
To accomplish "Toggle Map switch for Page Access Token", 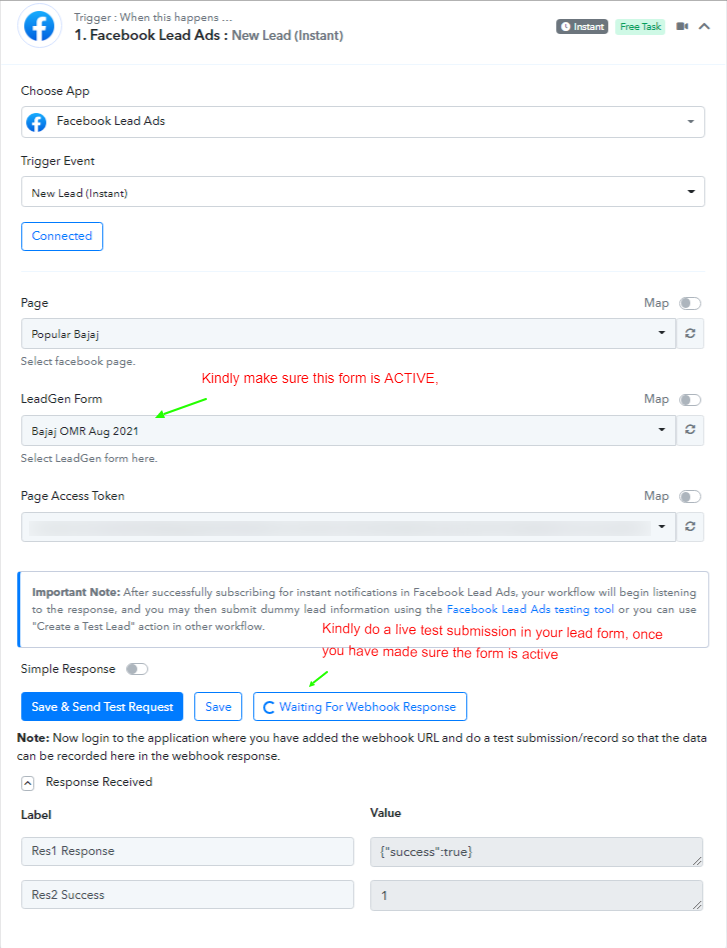I will pos(690,496).
